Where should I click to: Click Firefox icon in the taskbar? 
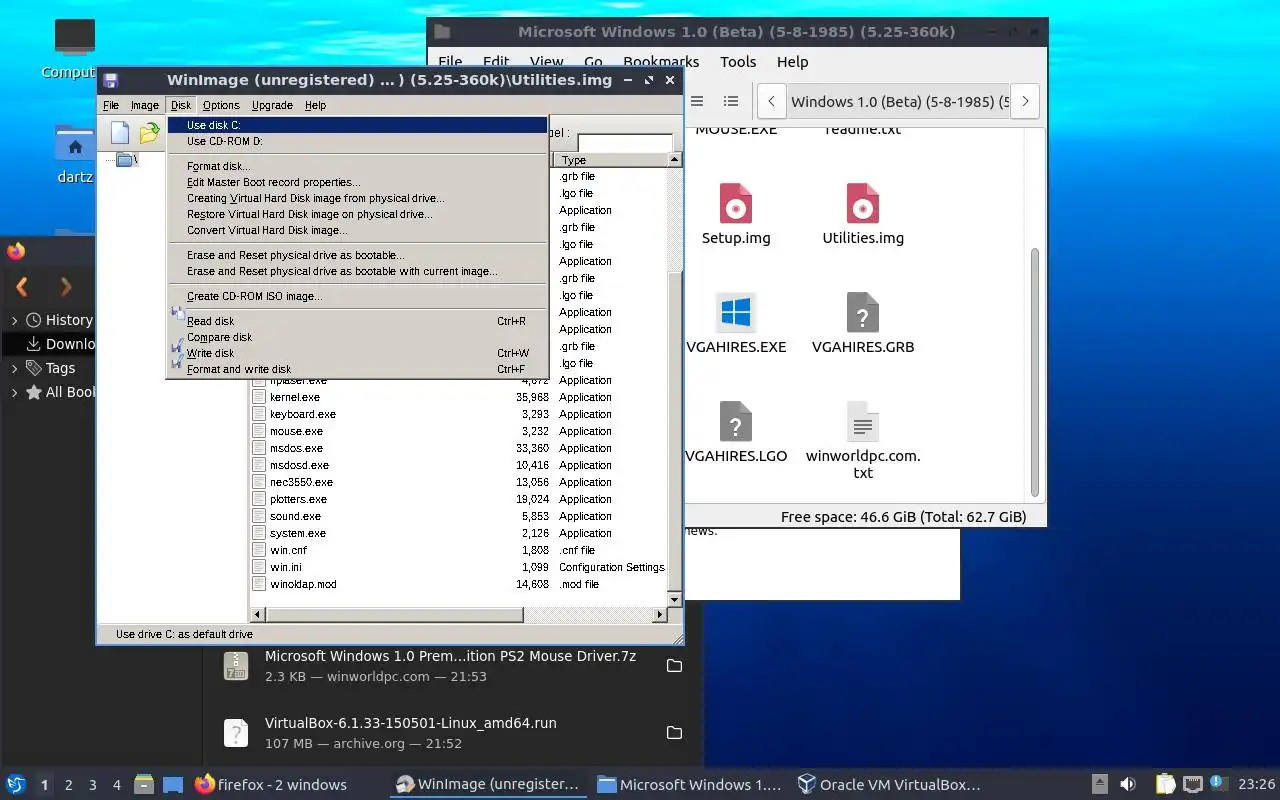coord(205,785)
